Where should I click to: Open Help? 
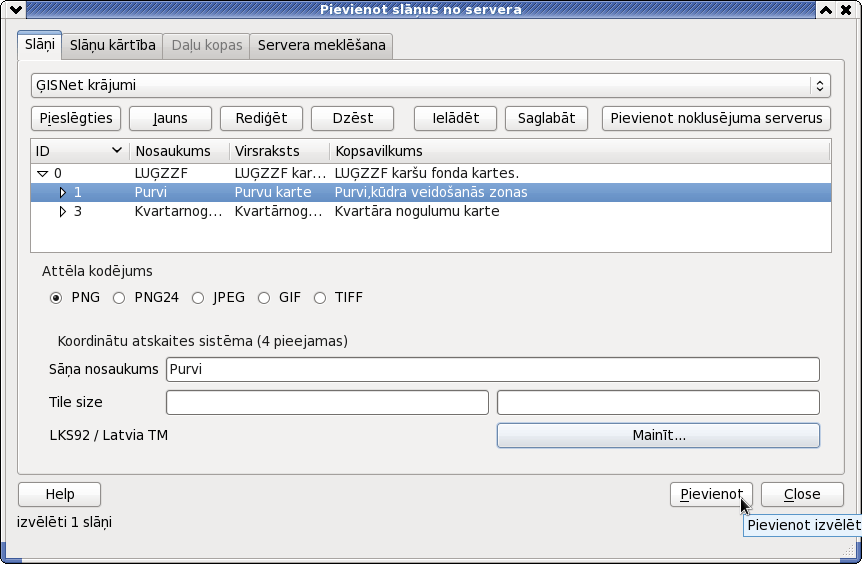click(x=59, y=494)
